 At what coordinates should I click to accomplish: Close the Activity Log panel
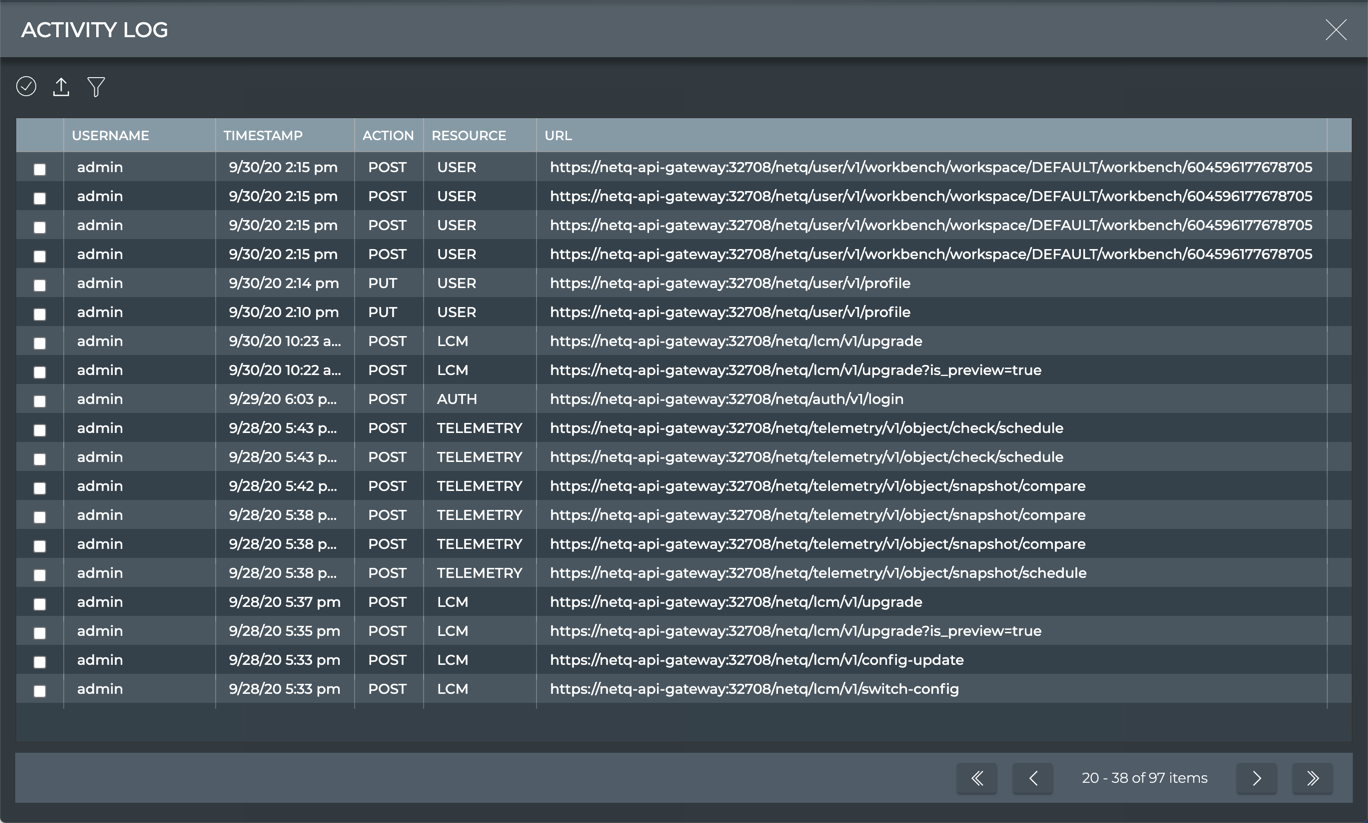point(1335,30)
